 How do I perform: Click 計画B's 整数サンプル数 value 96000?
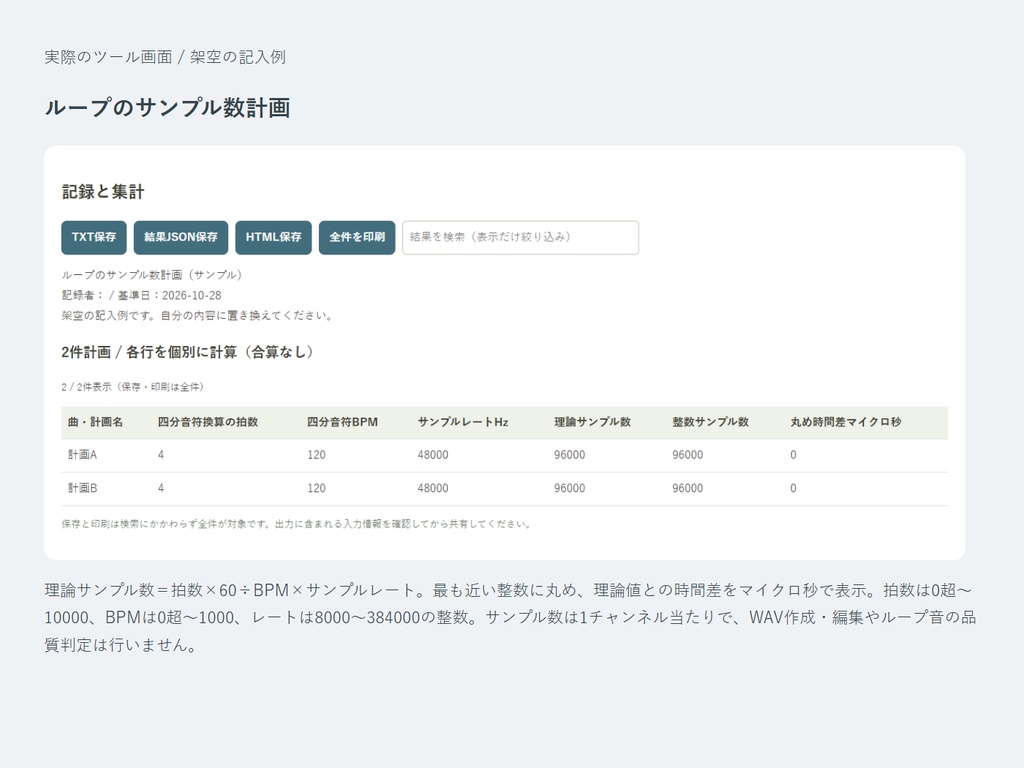coord(688,488)
